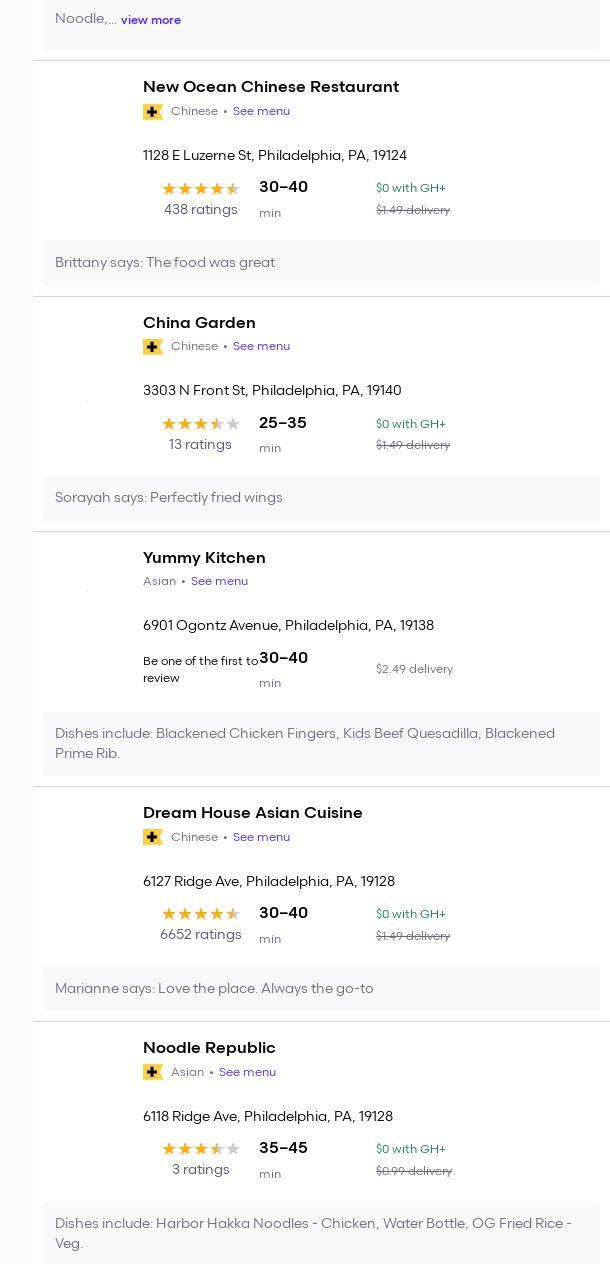The image size is (610, 1264).
Task: Open See menu for Dream House Asian Cuisine
Action: point(261,837)
